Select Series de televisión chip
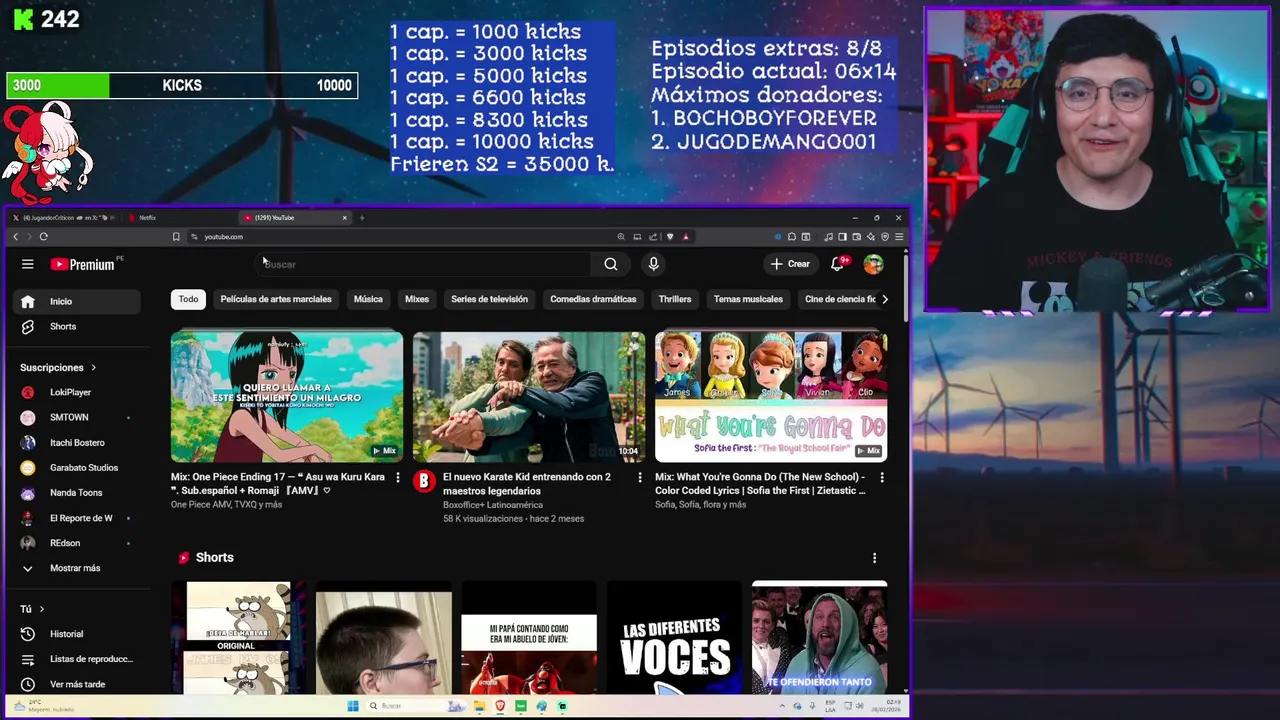 489,299
